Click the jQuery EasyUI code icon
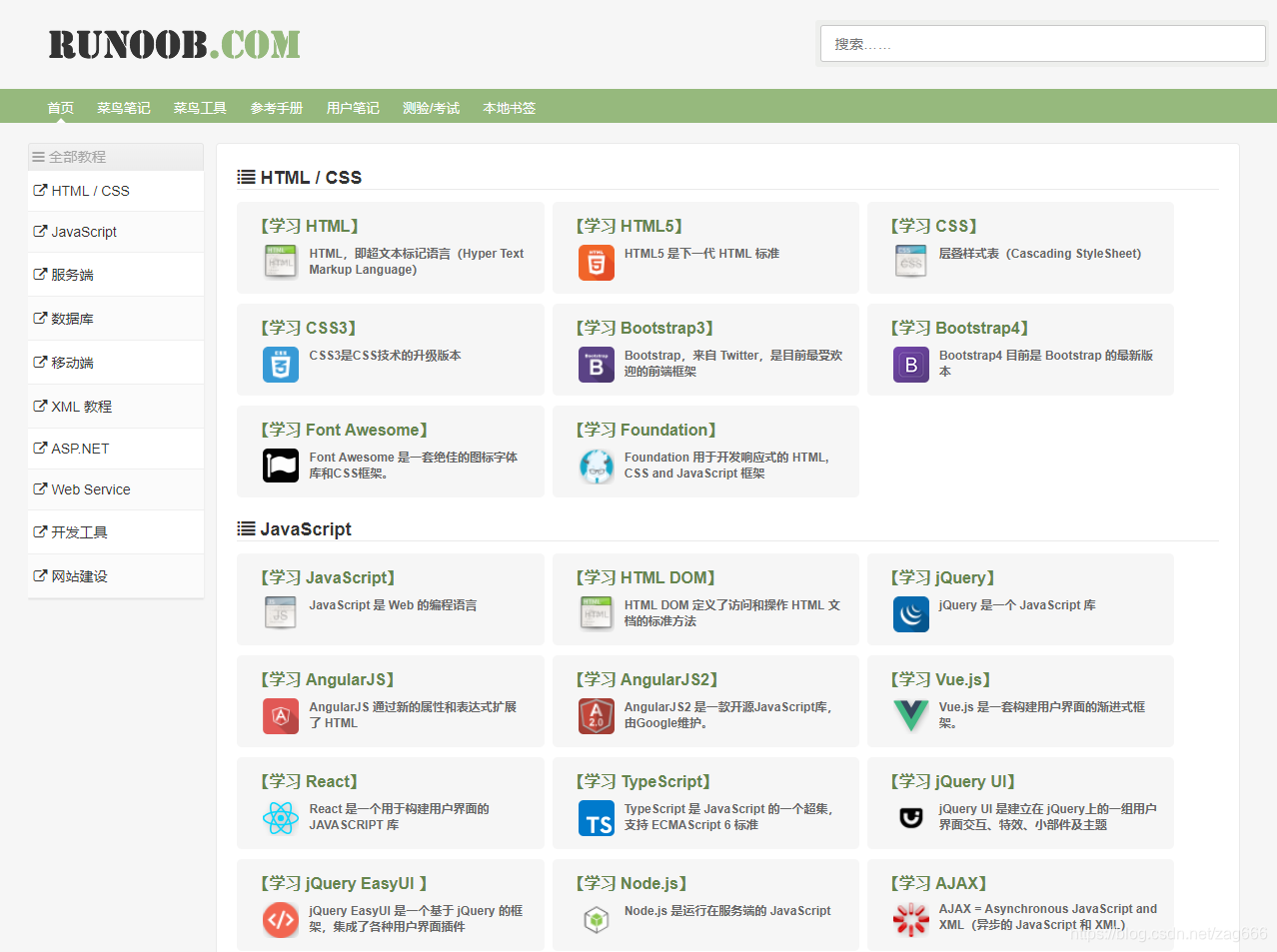1277x952 pixels. pos(281,920)
